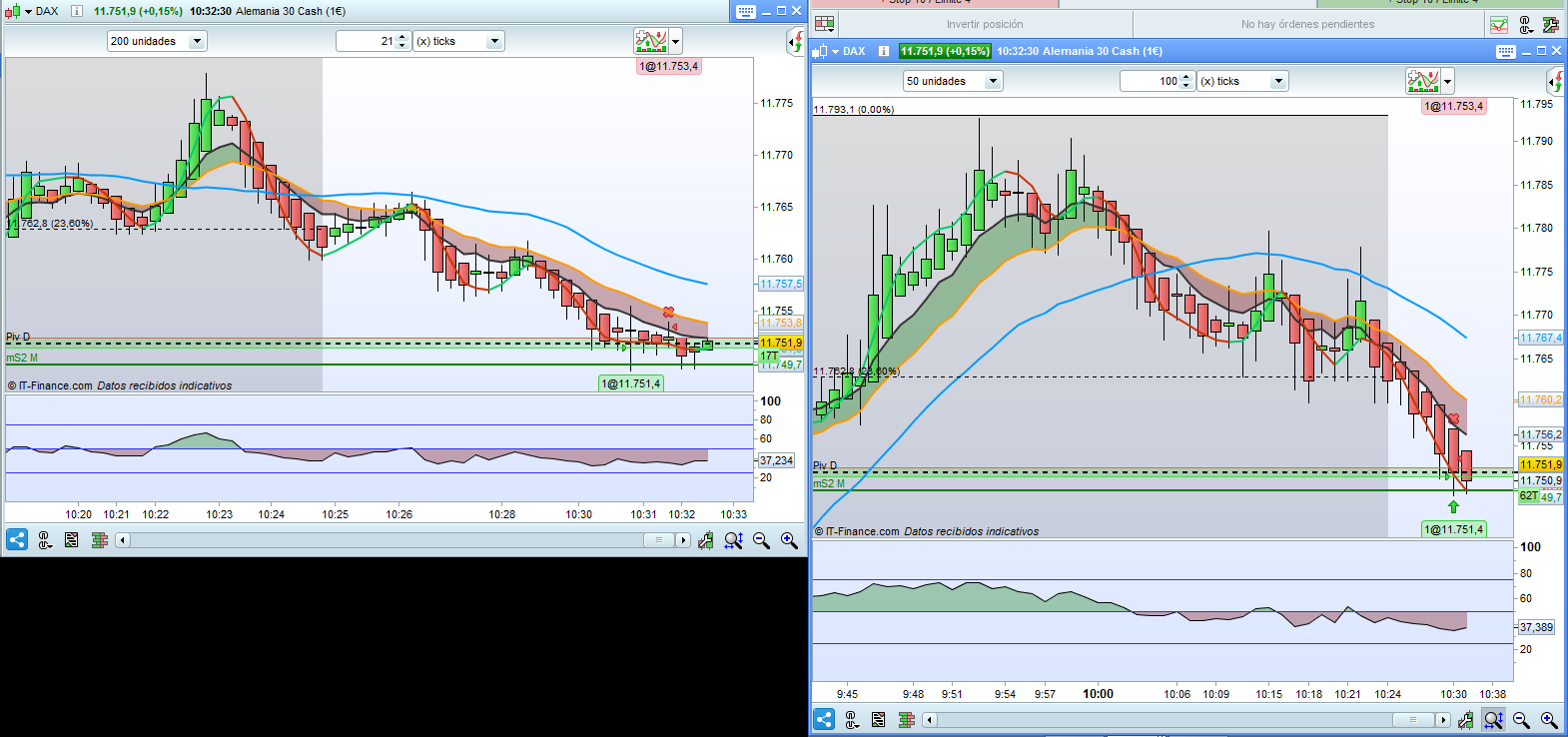Click Invertir posición button

coord(985,24)
